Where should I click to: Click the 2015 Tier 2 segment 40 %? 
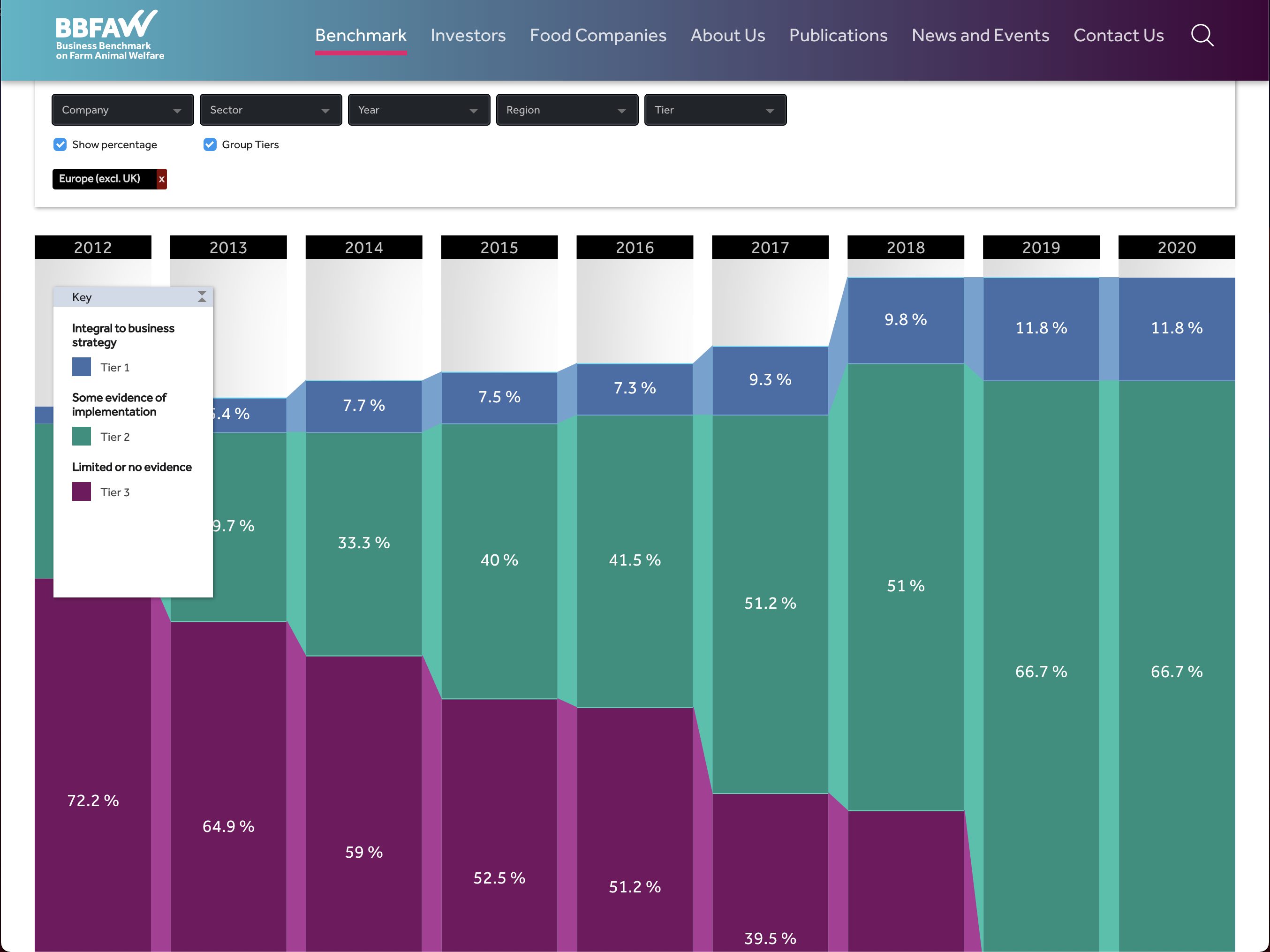tap(499, 560)
